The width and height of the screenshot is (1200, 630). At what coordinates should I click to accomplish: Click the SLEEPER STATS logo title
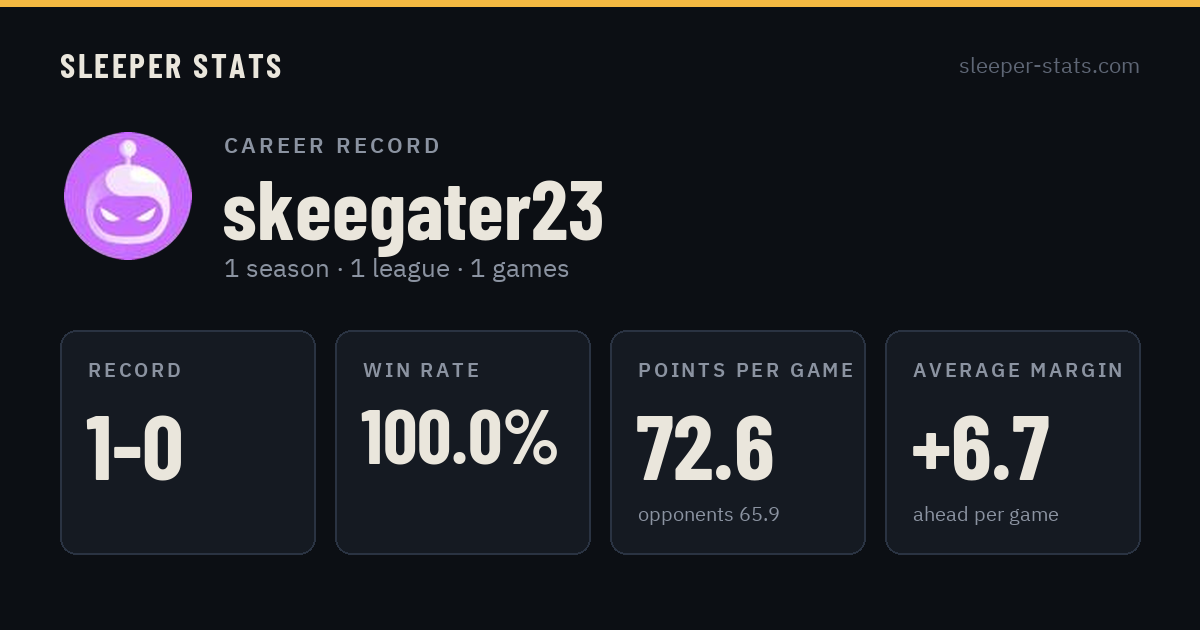click(171, 66)
